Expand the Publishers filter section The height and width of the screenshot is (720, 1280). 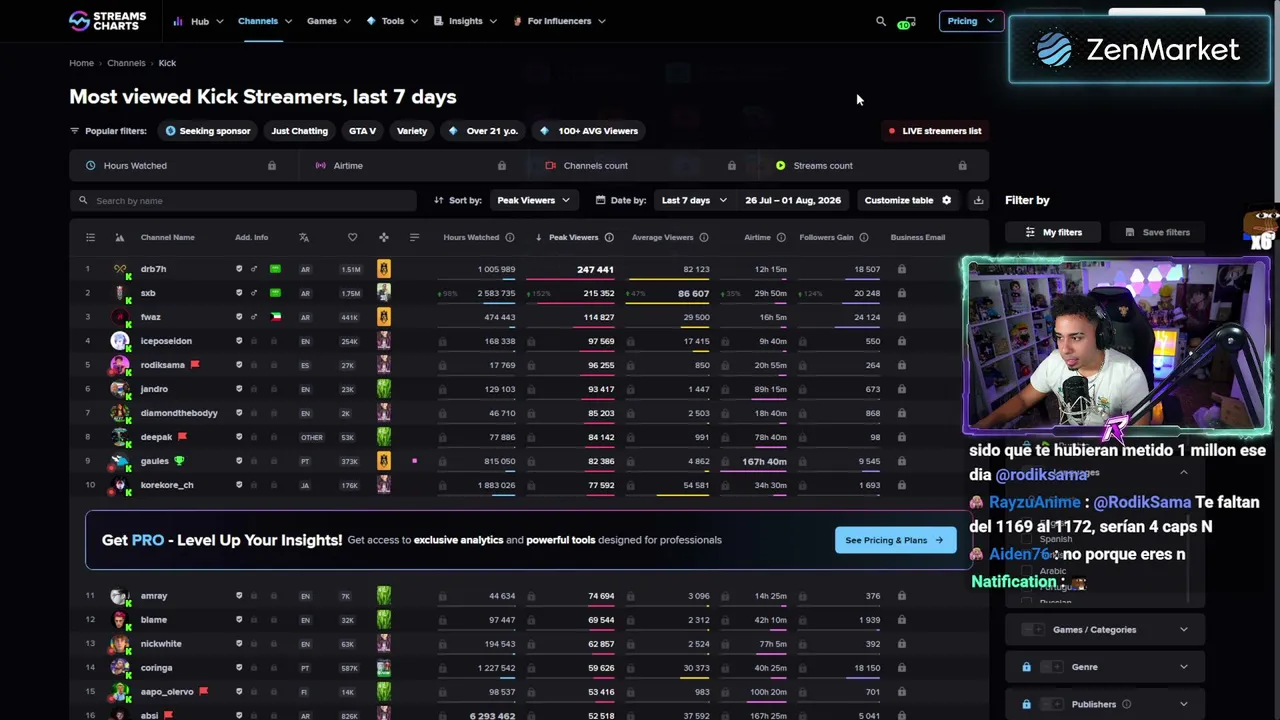click(x=1183, y=704)
